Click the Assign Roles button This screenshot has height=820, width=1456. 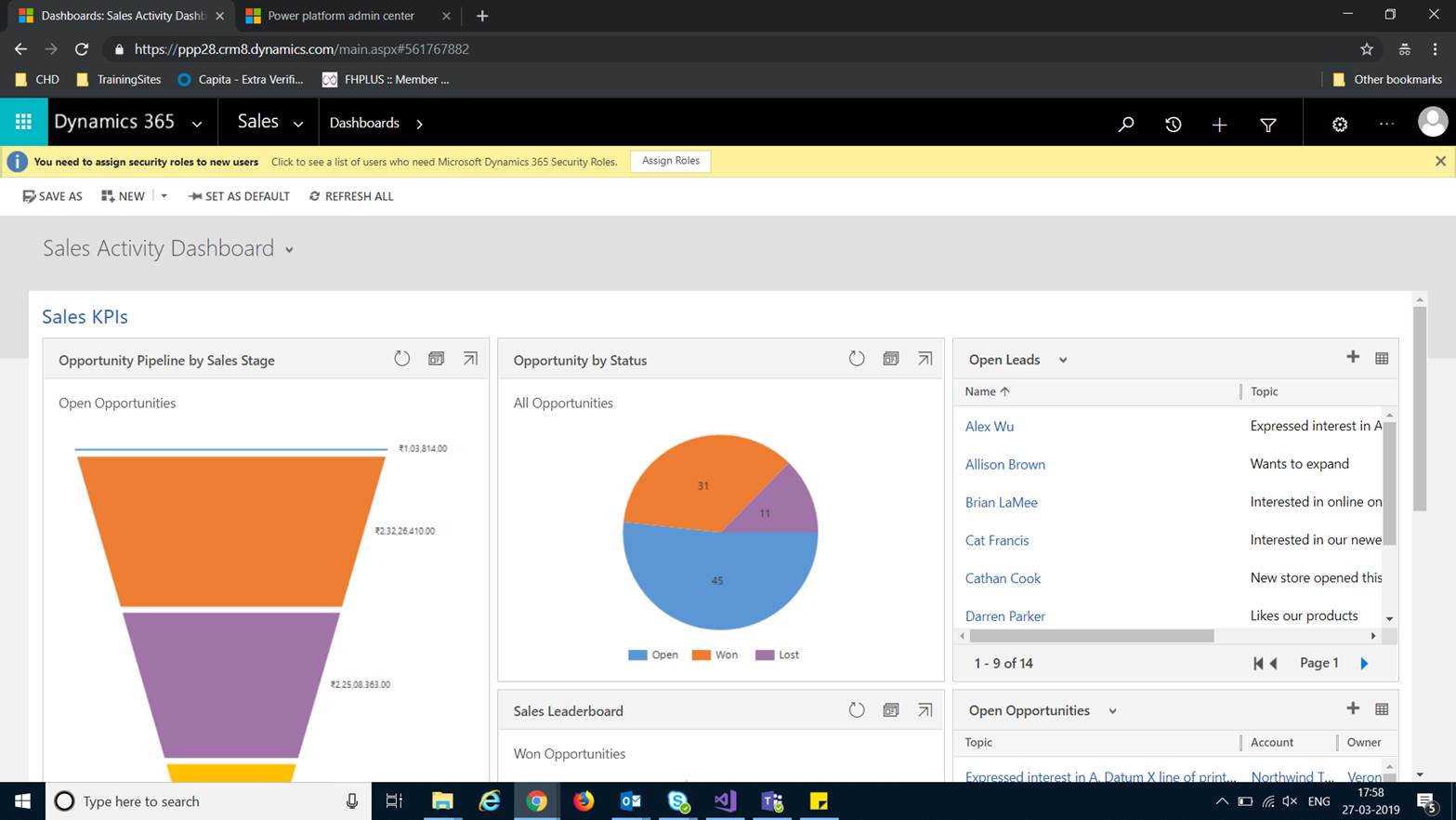pos(671,161)
